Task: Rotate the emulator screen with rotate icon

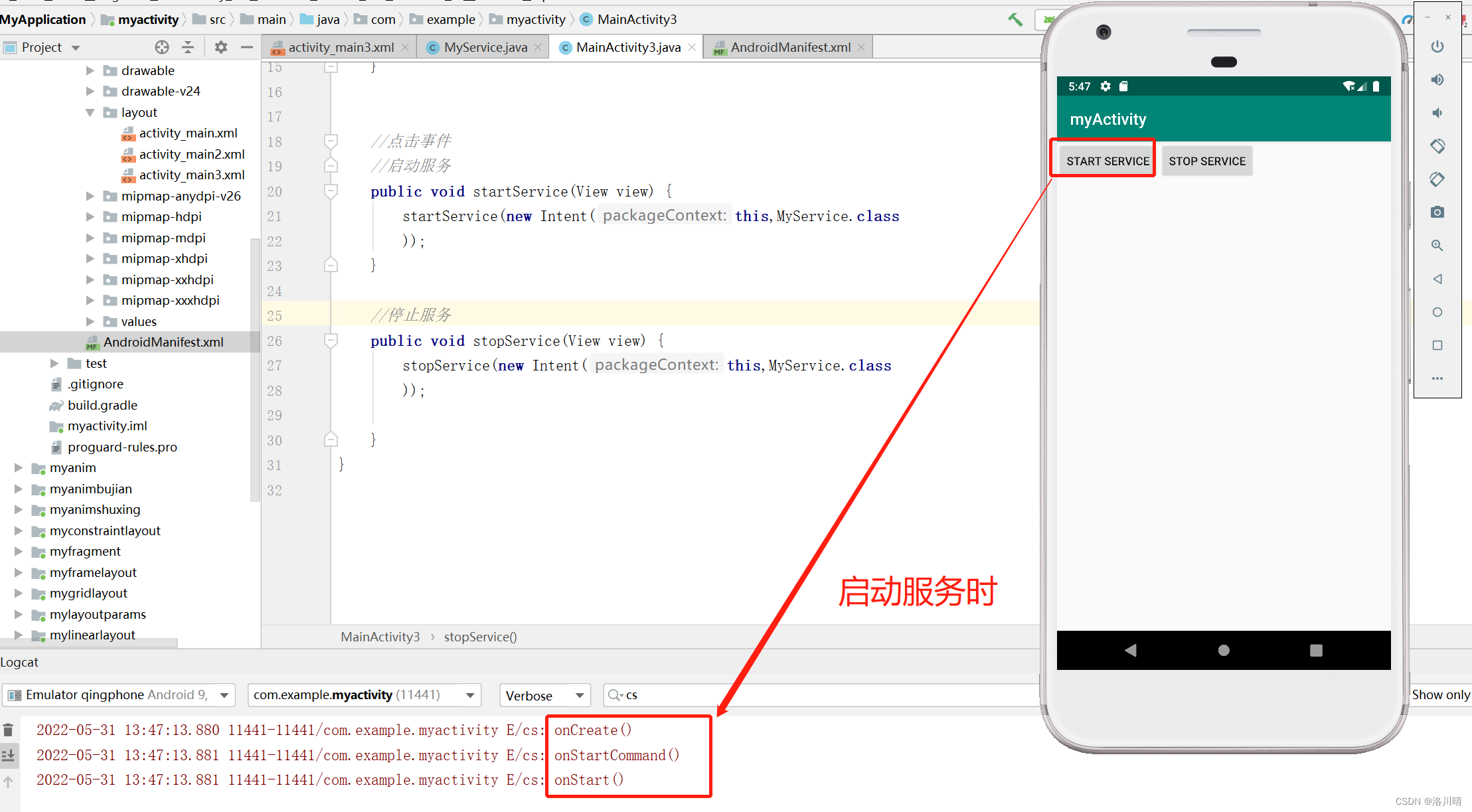Action: [x=1437, y=145]
